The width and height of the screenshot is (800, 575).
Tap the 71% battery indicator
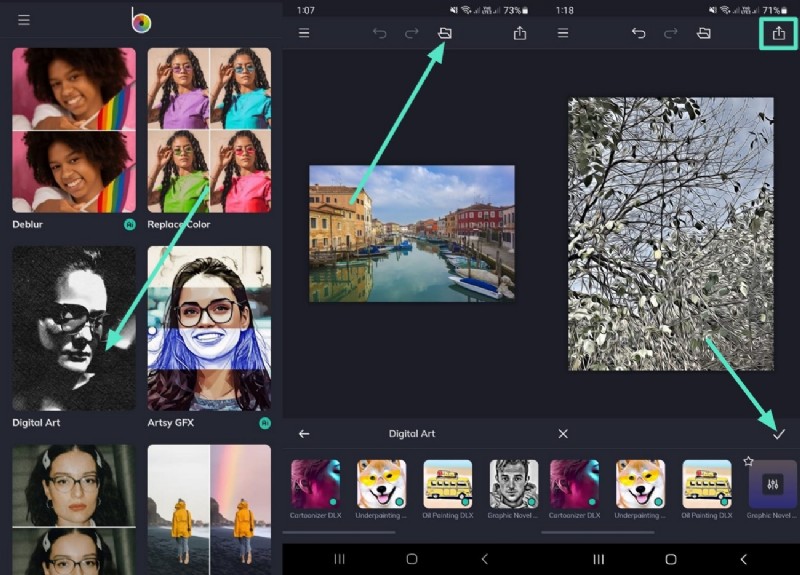[775, 10]
